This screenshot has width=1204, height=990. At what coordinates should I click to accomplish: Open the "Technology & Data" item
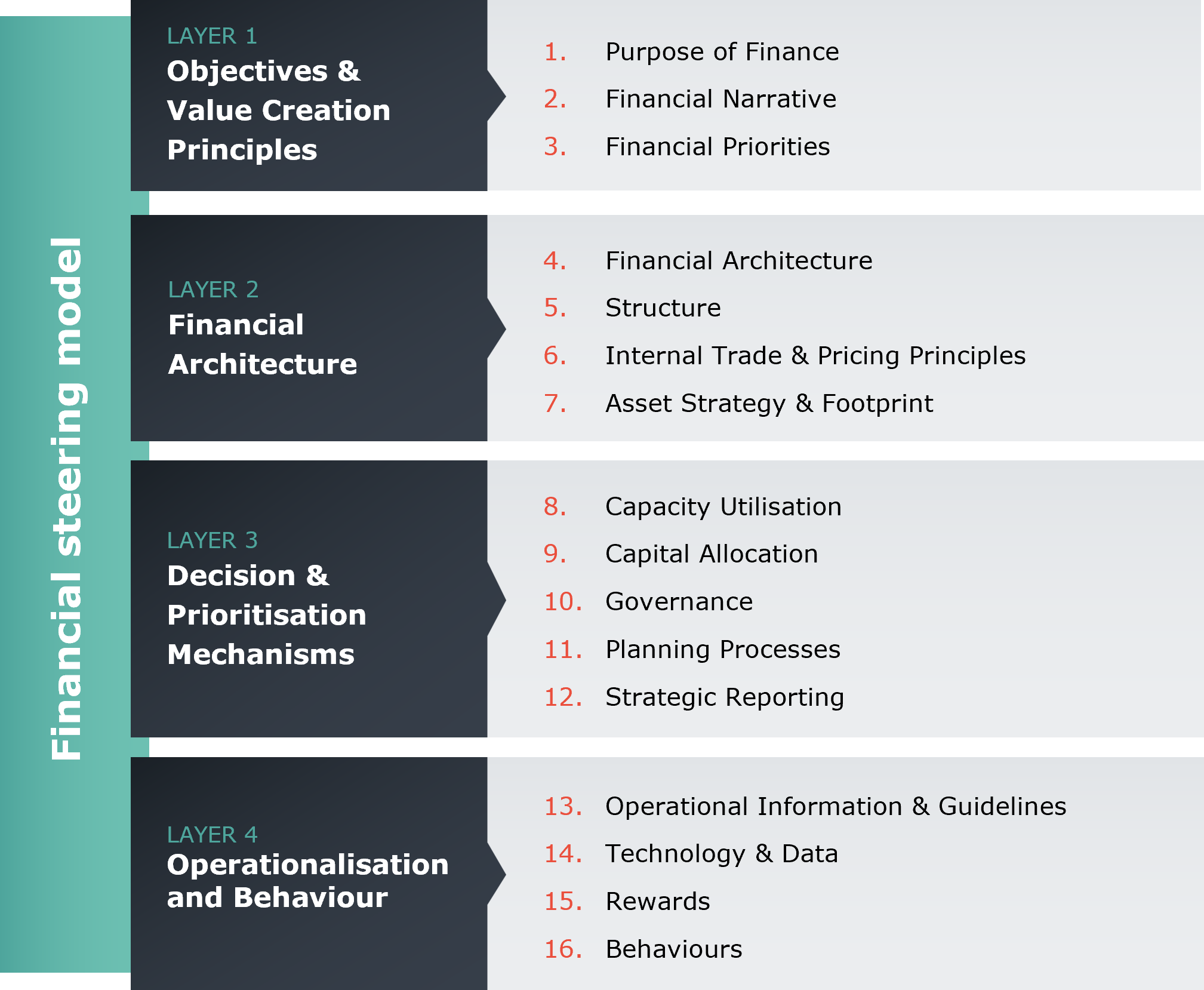tap(721, 854)
